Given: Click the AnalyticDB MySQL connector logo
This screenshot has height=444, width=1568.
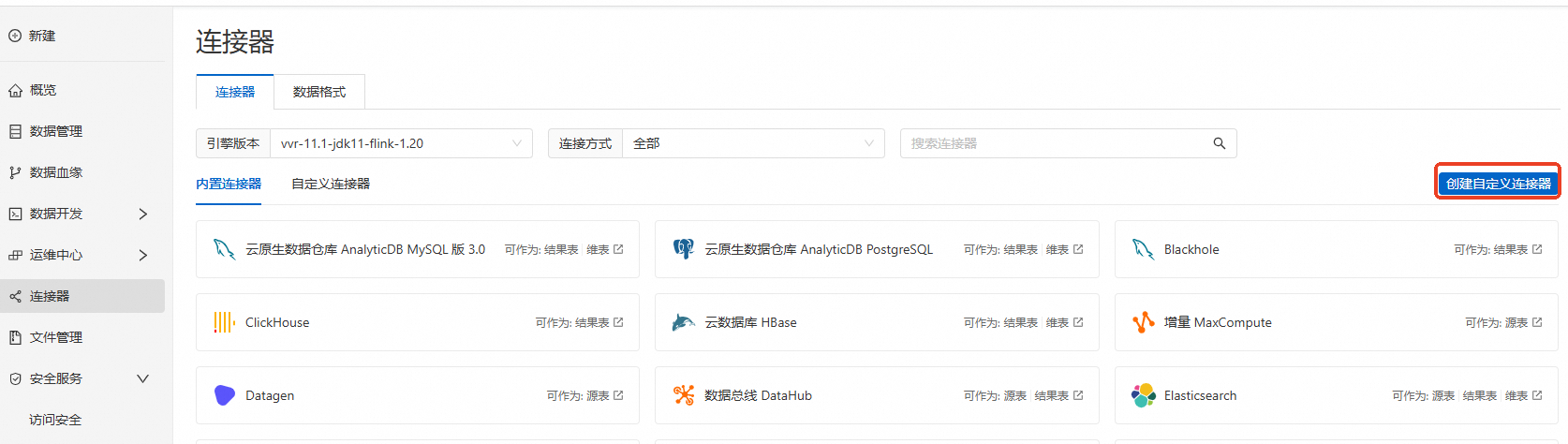Looking at the screenshot, I should point(224,249).
